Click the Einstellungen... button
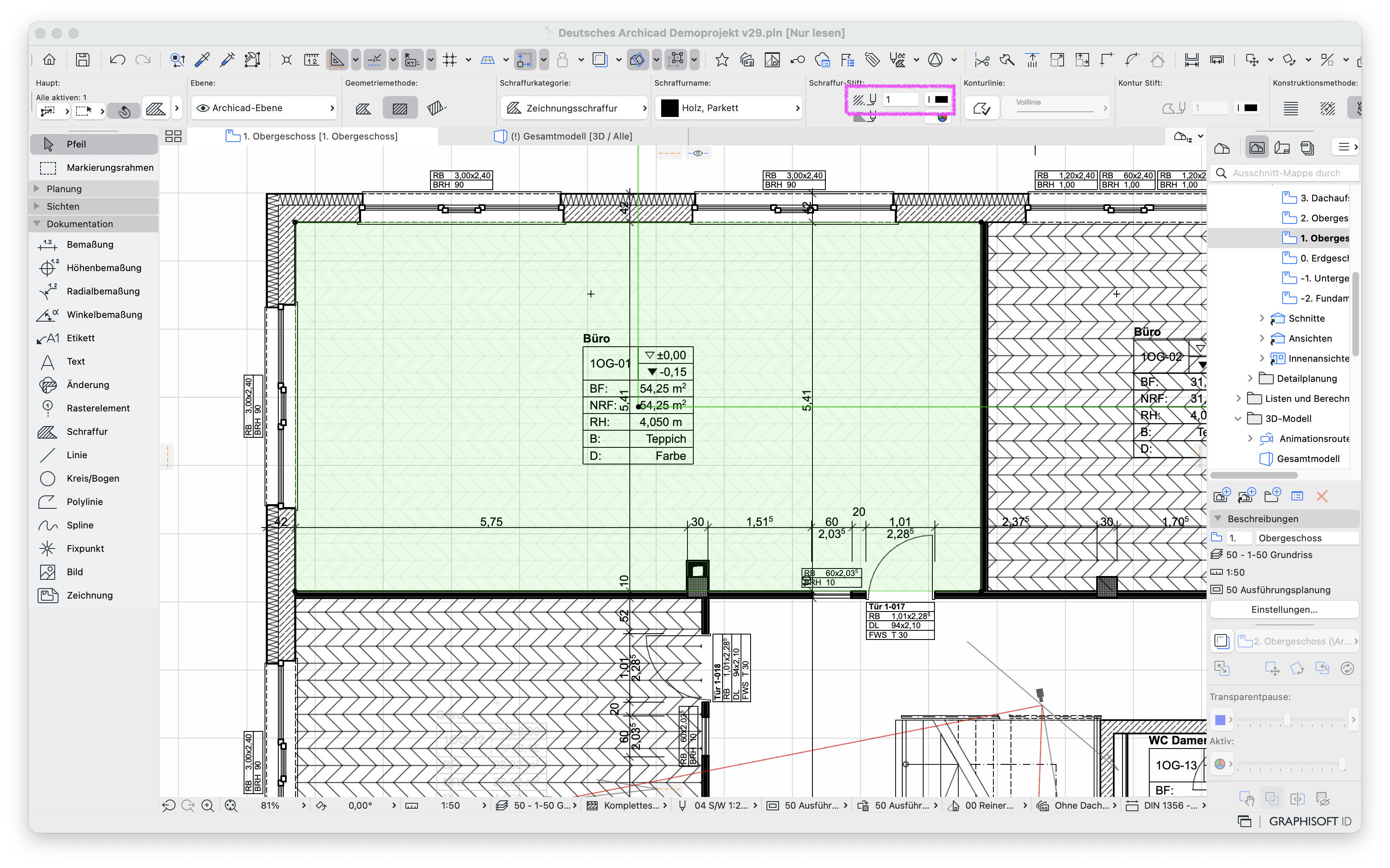This screenshot has width=1390, height=868. coord(1284,610)
